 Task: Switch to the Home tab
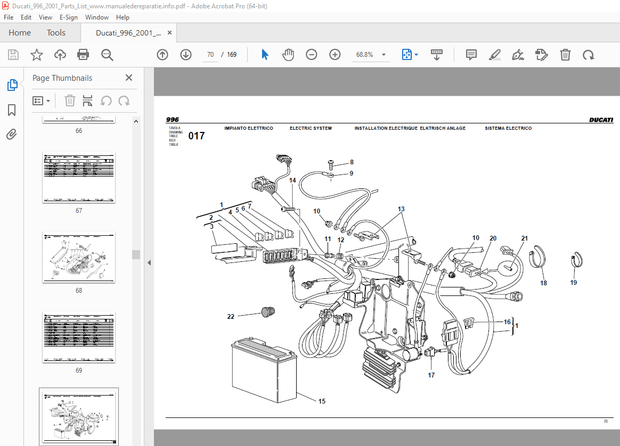pyautogui.click(x=20, y=33)
